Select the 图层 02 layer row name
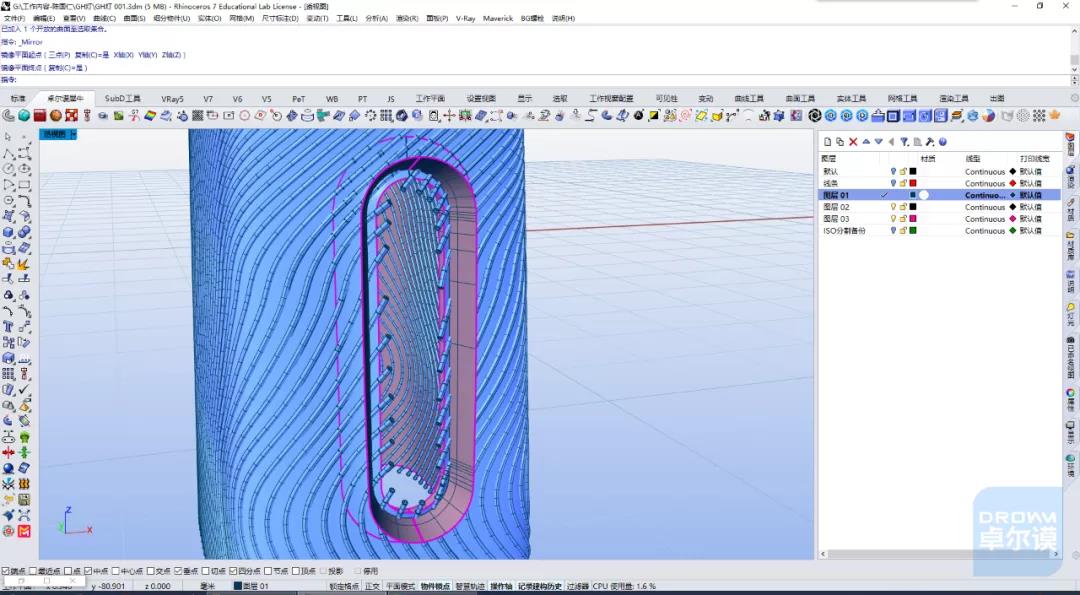 point(836,207)
